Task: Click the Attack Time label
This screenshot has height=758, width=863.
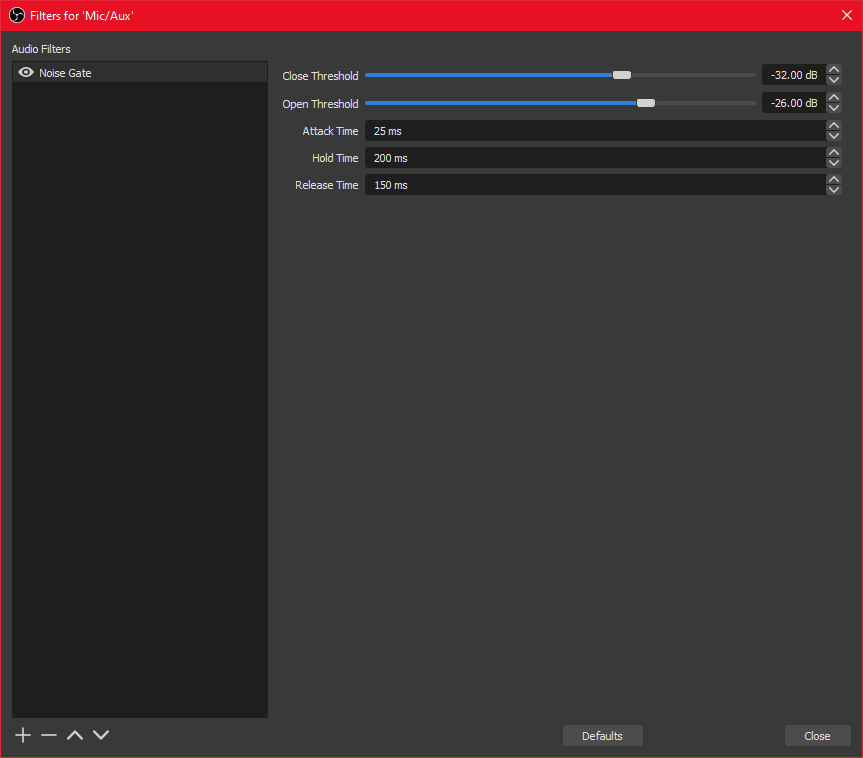Action: 330,131
